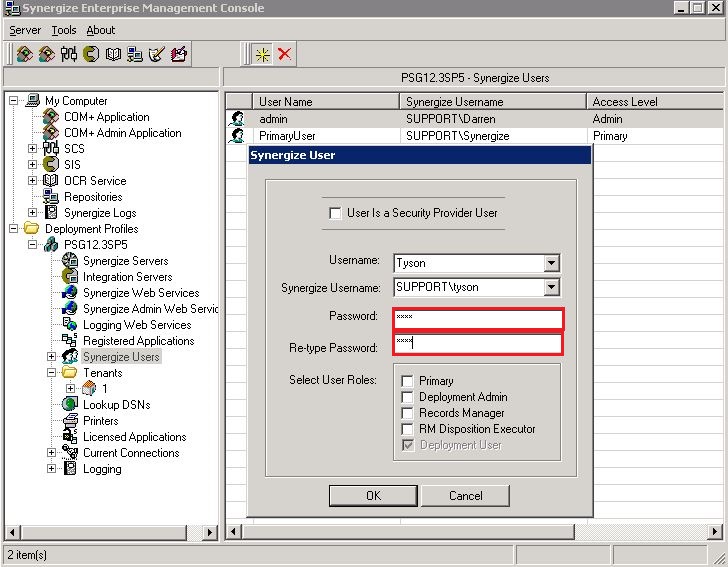Image resolution: width=728 pixels, height=567 pixels.
Task: Expand the Current Connections node
Action: 52,453
